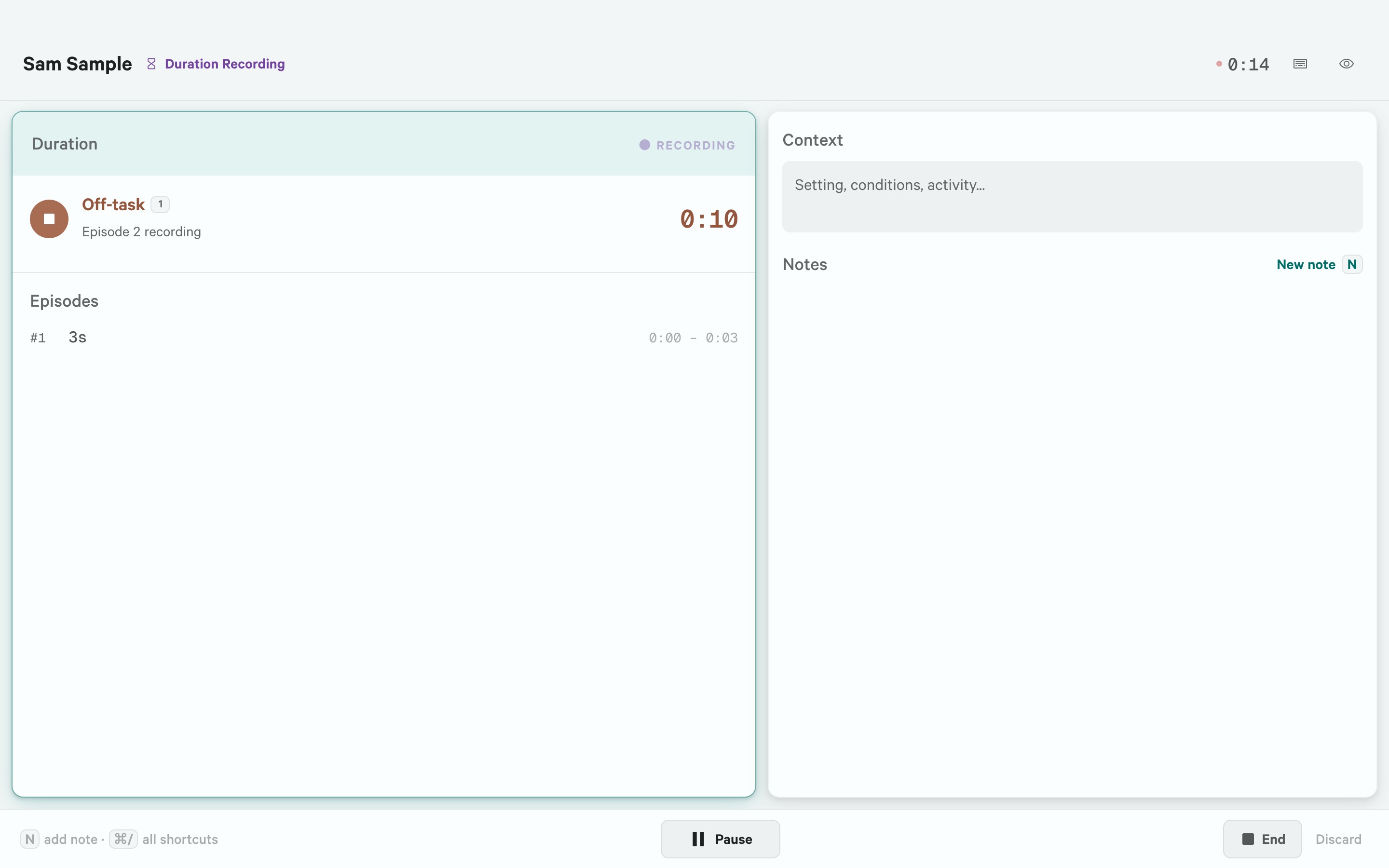The width and height of the screenshot is (1389, 868).
Task: Discard the current session
Action: 1338,839
